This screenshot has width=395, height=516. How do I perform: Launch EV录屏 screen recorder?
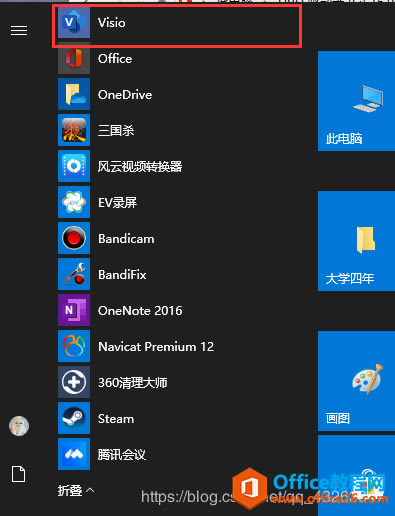[177, 202]
